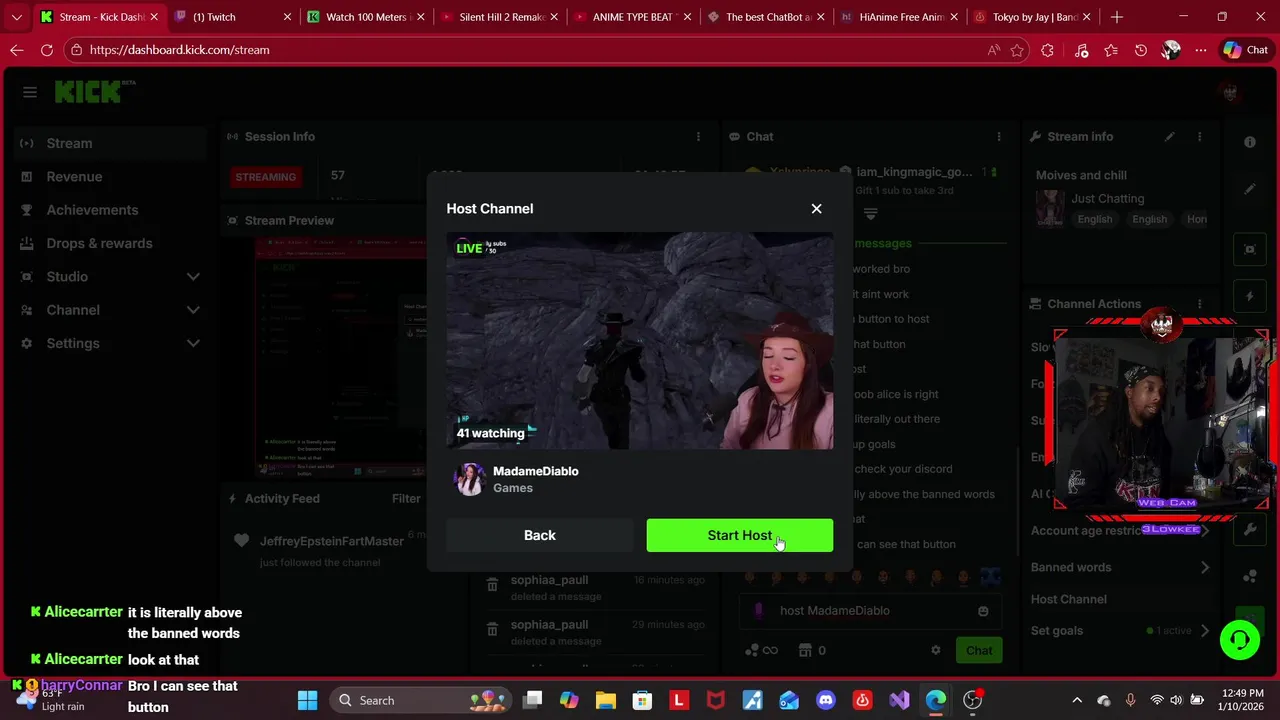
Task: Expand Banned words in Channel Actions
Action: pos(1120,567)
